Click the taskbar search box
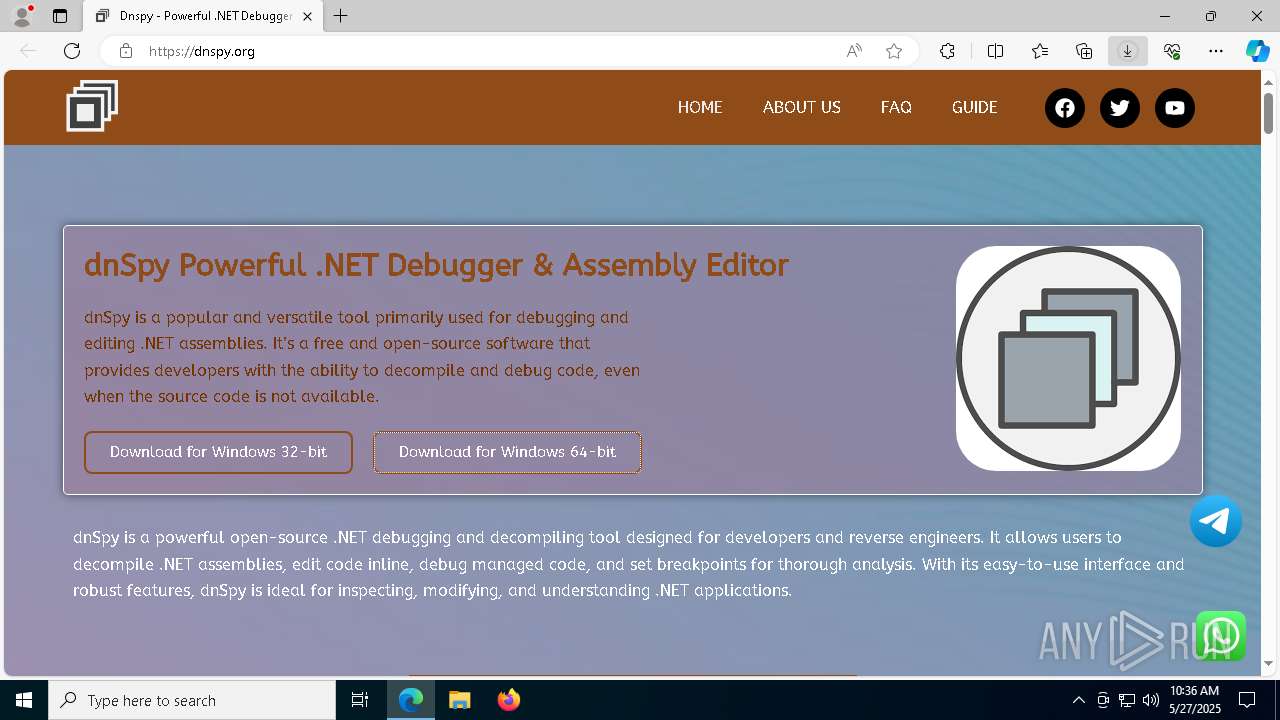 (192, 700)
